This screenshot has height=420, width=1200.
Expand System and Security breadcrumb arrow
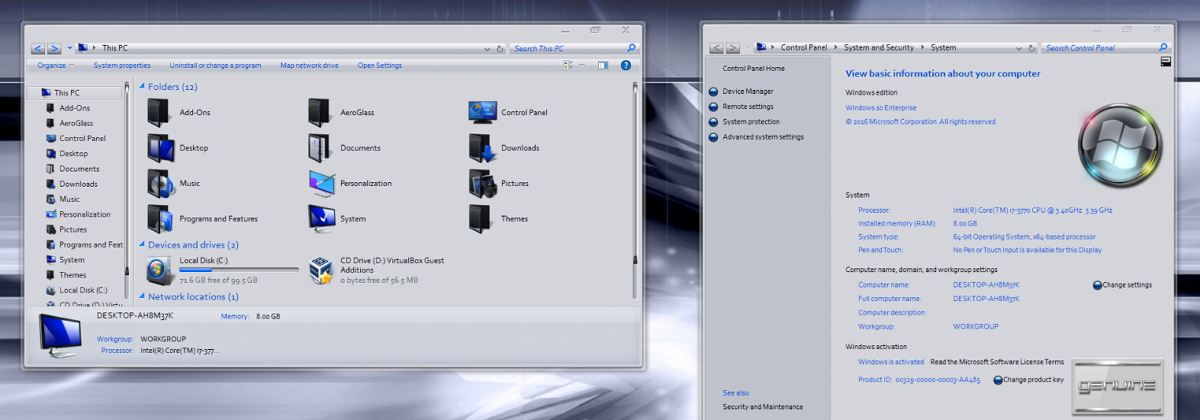[922, 47]
